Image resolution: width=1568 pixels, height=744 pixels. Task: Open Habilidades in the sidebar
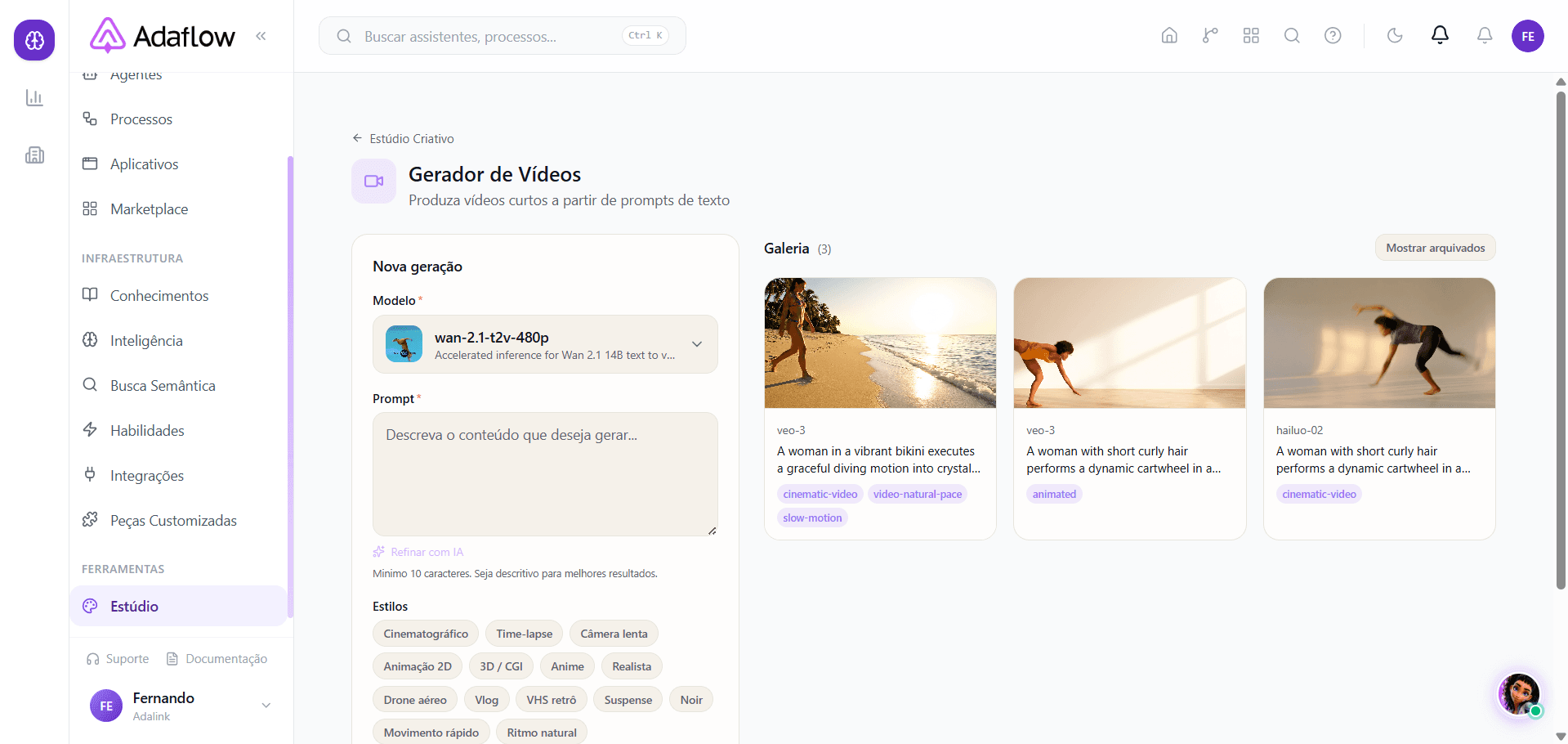[178, 431]
